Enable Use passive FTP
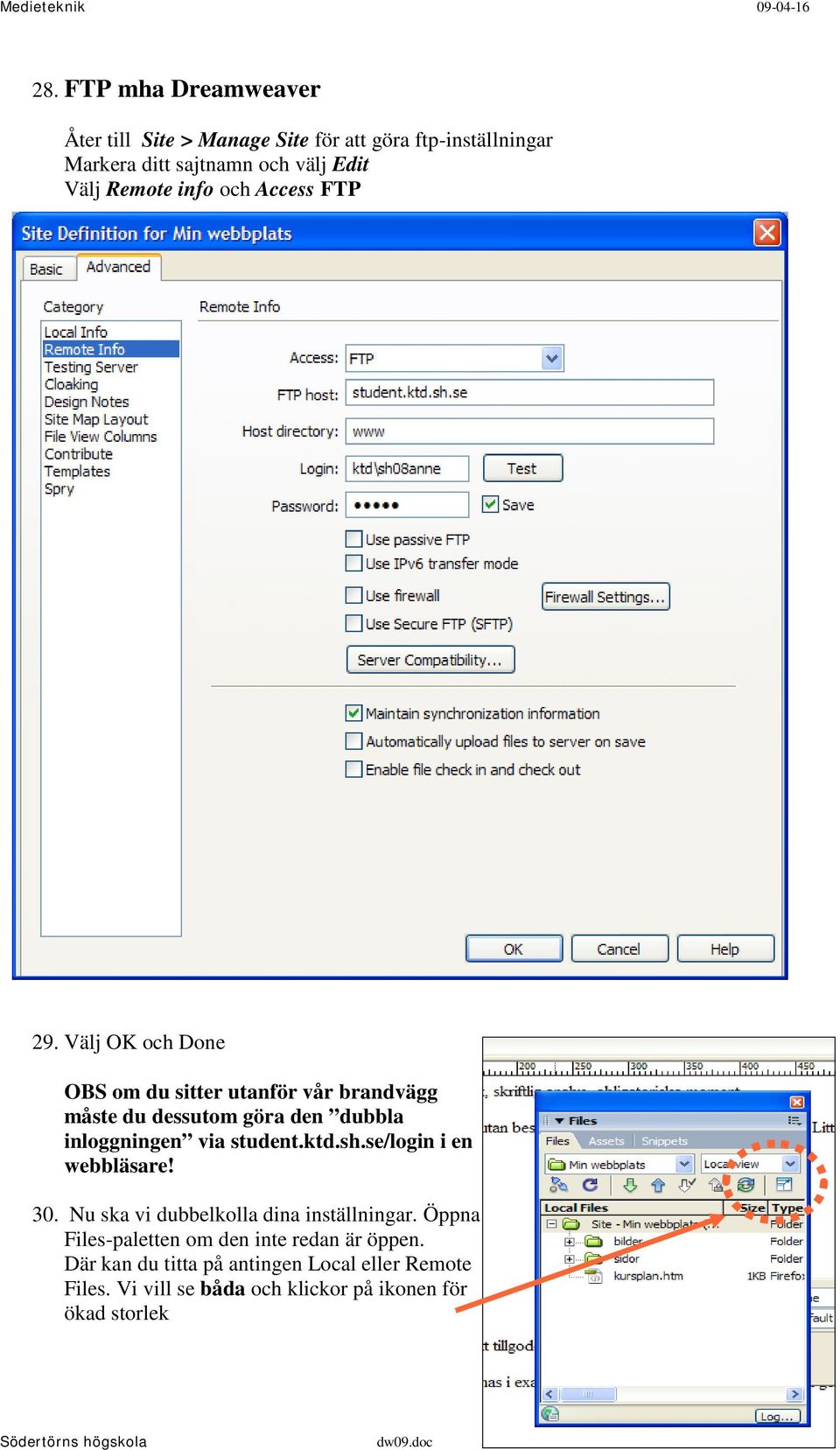 pyautogui.click(x=354, y=539)
